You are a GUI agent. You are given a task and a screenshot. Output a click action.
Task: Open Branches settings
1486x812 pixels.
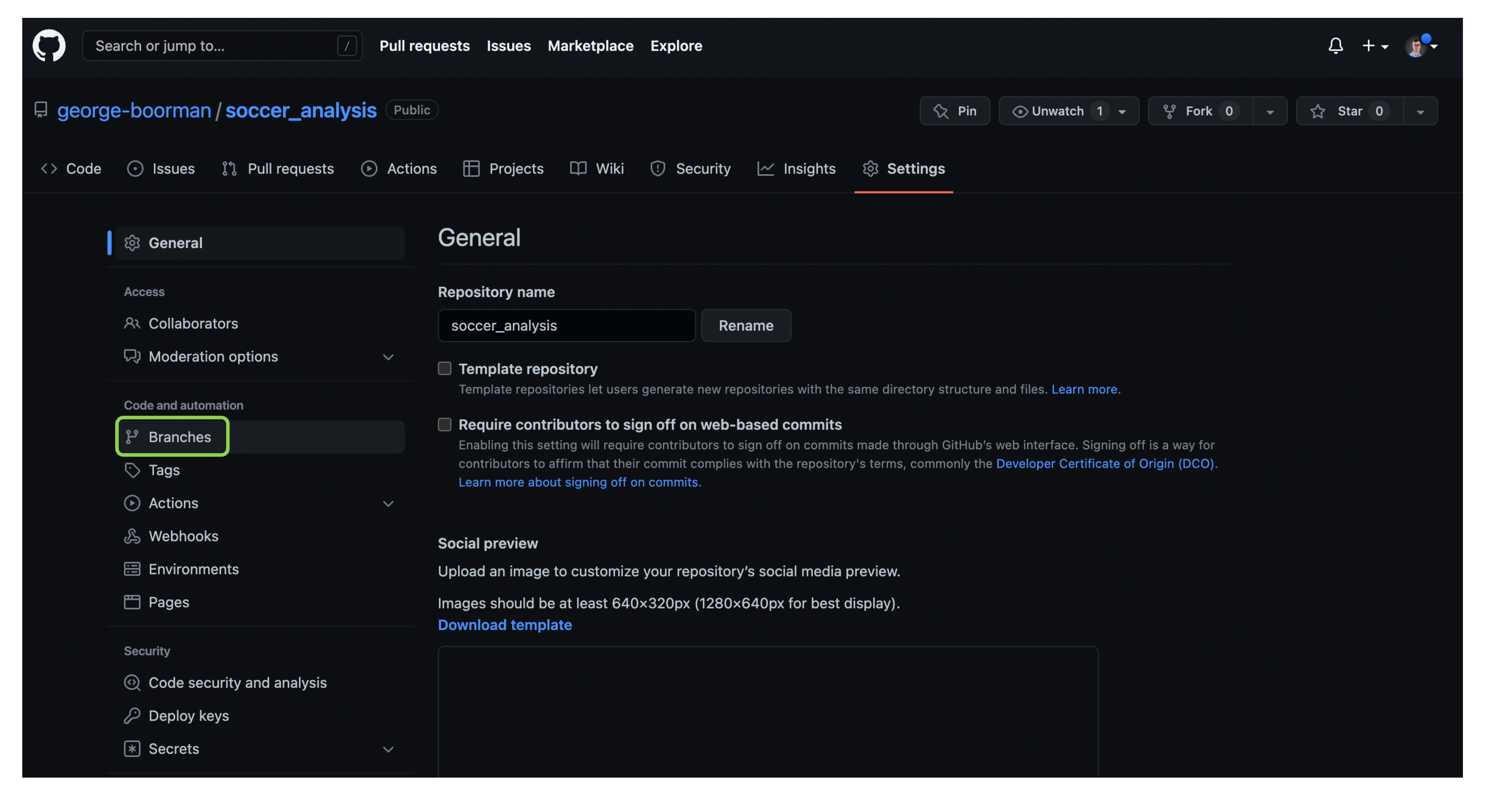260,437
